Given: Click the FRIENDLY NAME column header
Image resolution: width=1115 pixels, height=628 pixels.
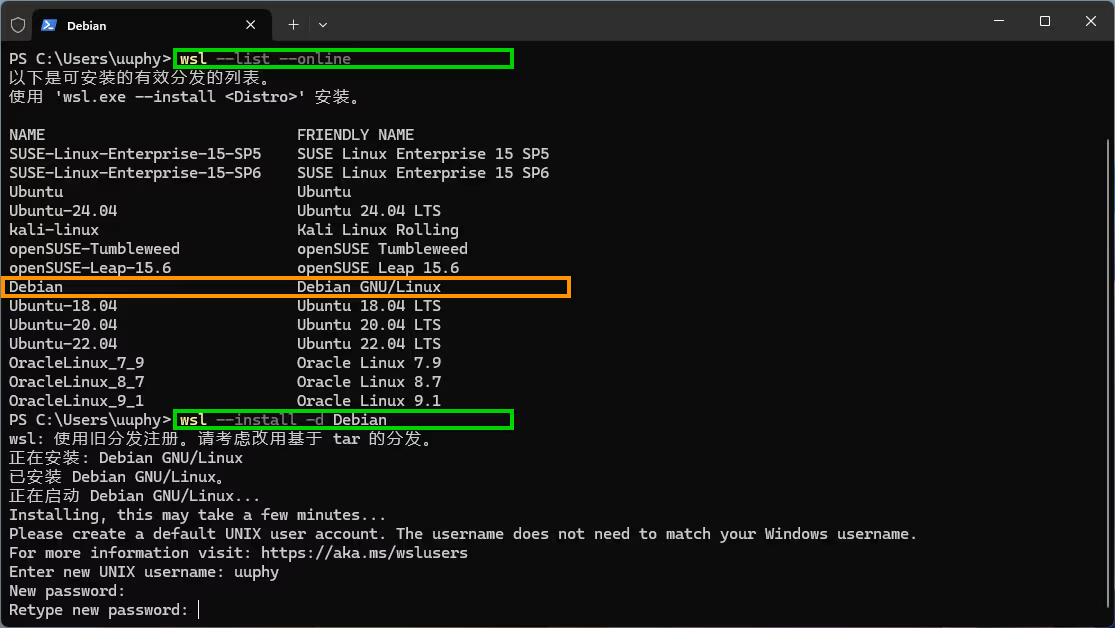Looking at the screenshot, I should pyautogui.click(x=356, y=134).
